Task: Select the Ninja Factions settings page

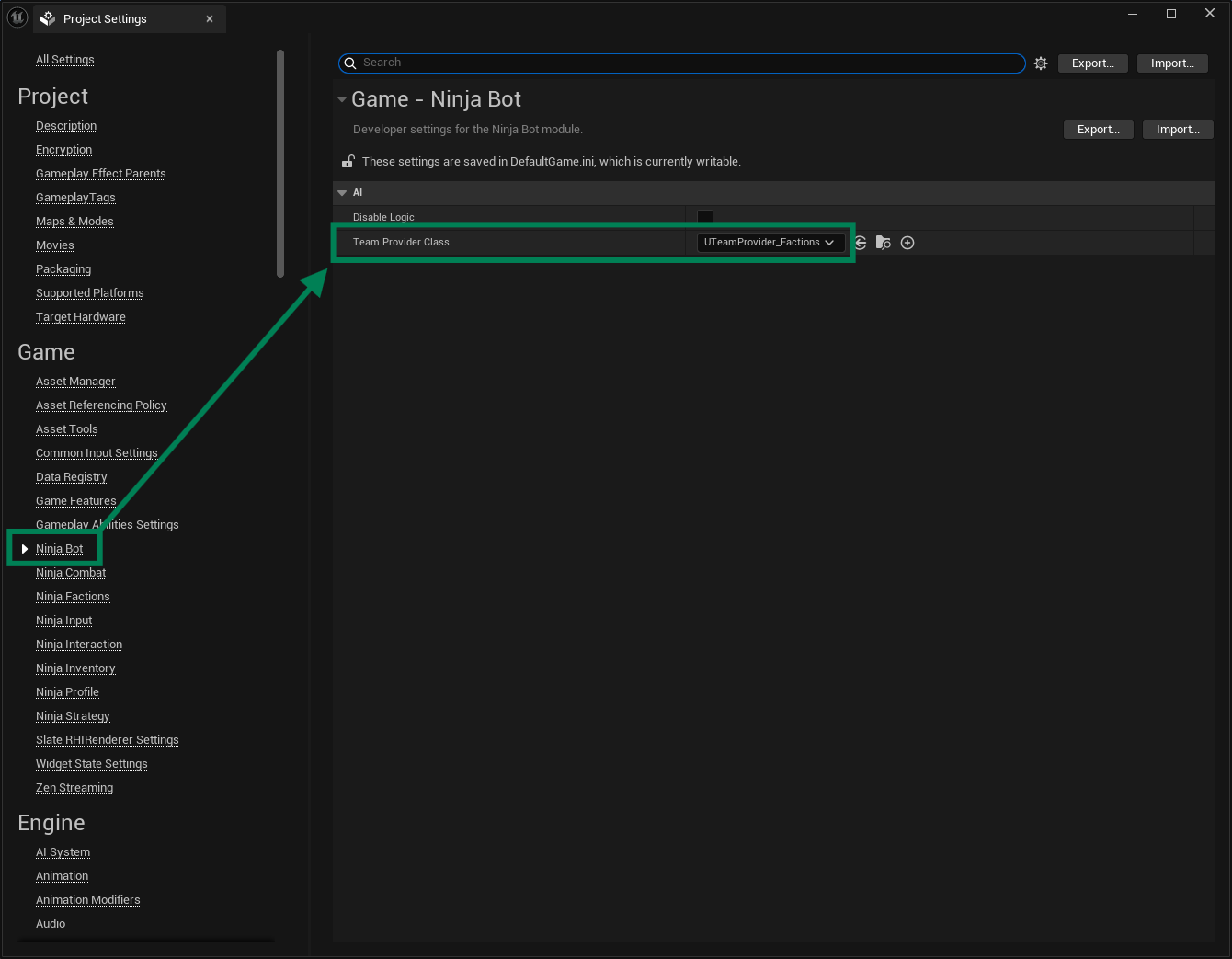Action: click(x=73, y=596)
